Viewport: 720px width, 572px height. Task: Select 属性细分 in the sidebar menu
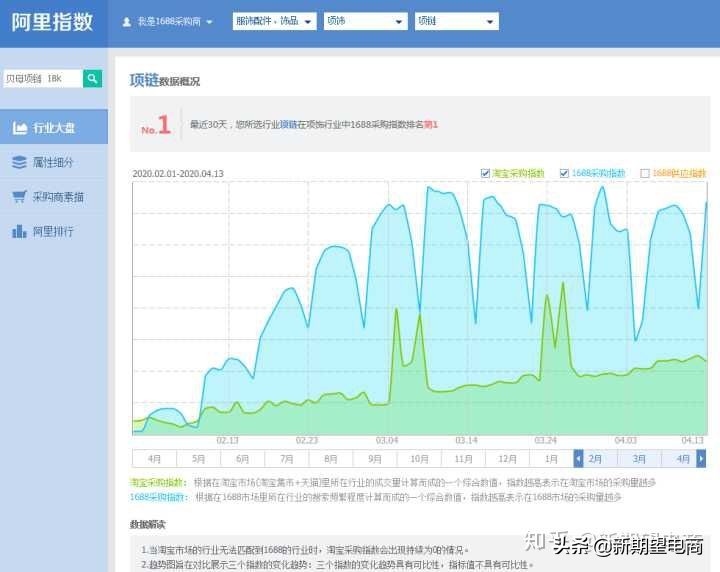click(54, 162)
